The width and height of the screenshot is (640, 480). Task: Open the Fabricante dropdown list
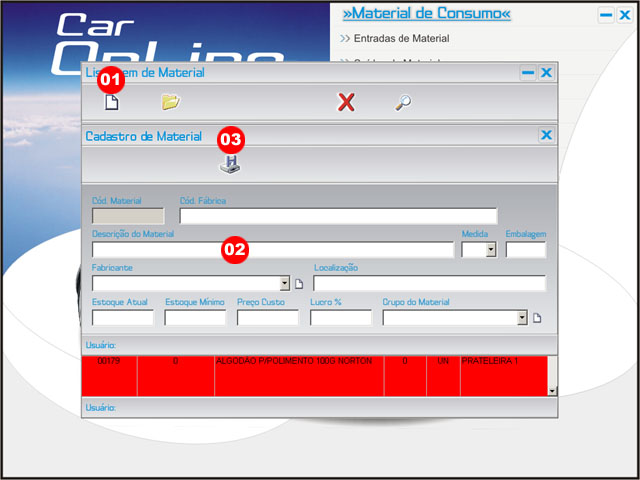point(285,283)
